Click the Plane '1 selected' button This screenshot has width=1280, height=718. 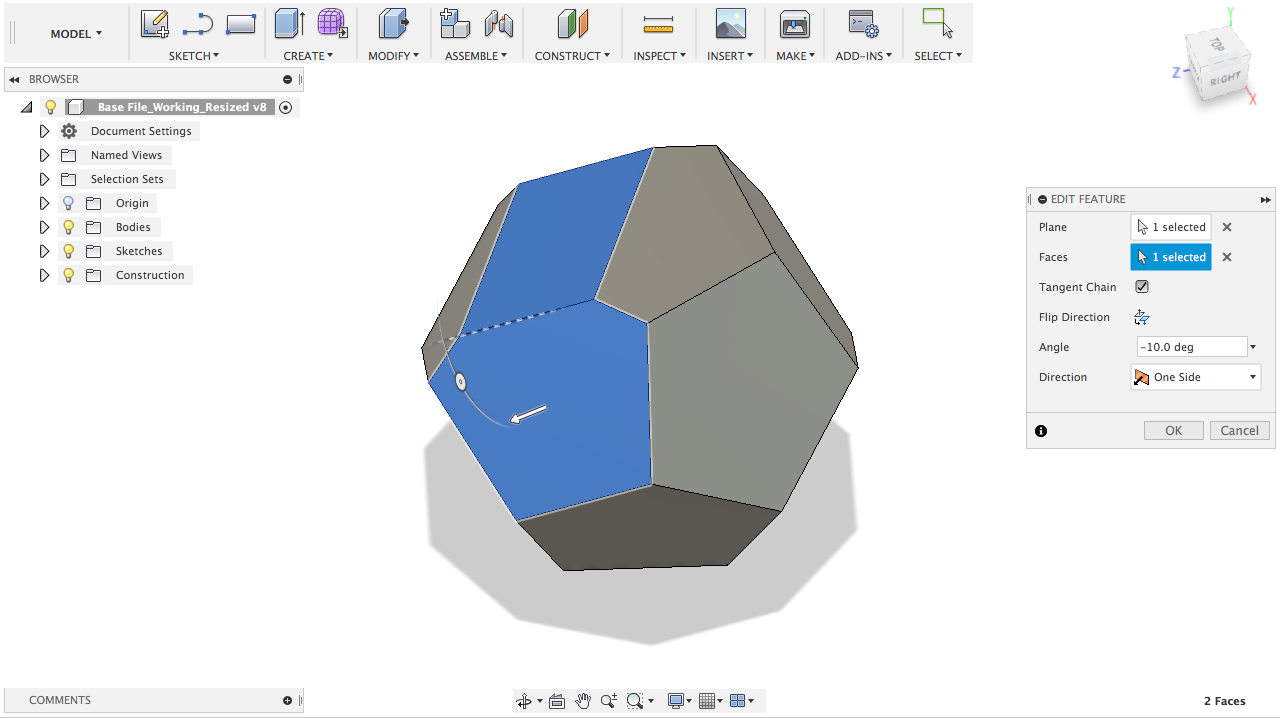[x=1171, y=227]
